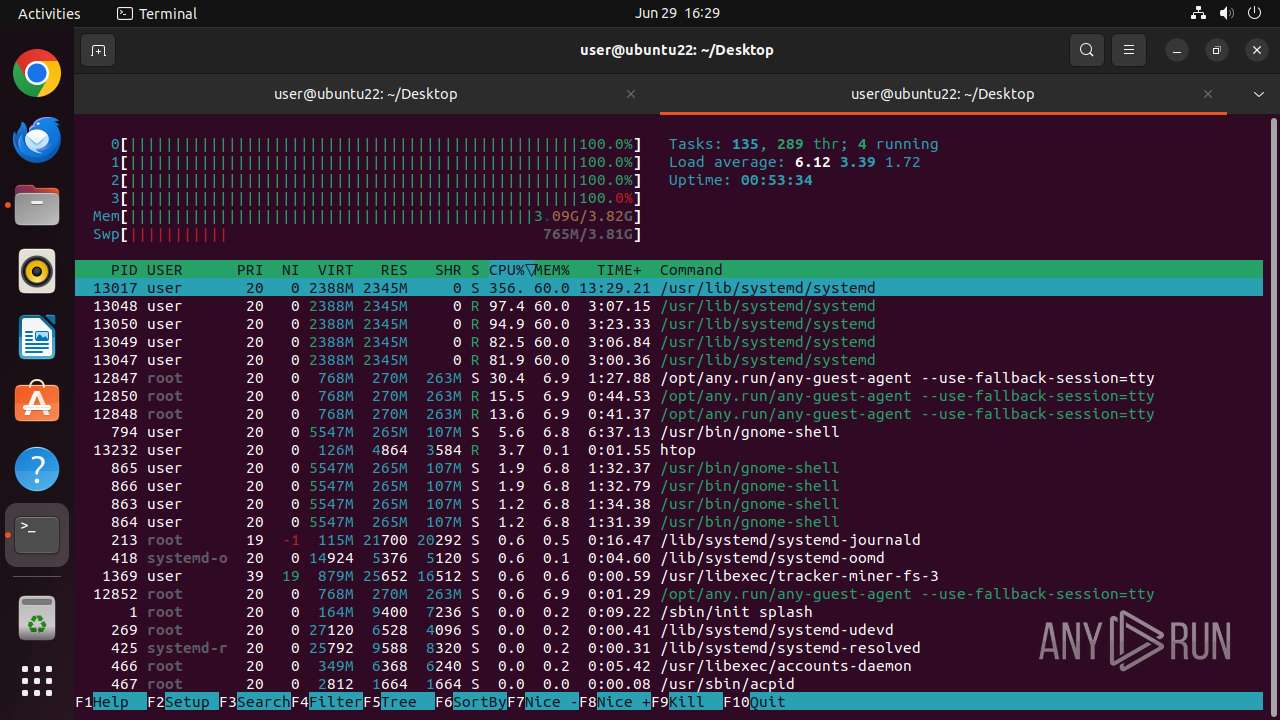Select the tracker-miner-fs-3 process row
The width and height of the screenshot is (1280, 720).
click(x=669, y=576)
